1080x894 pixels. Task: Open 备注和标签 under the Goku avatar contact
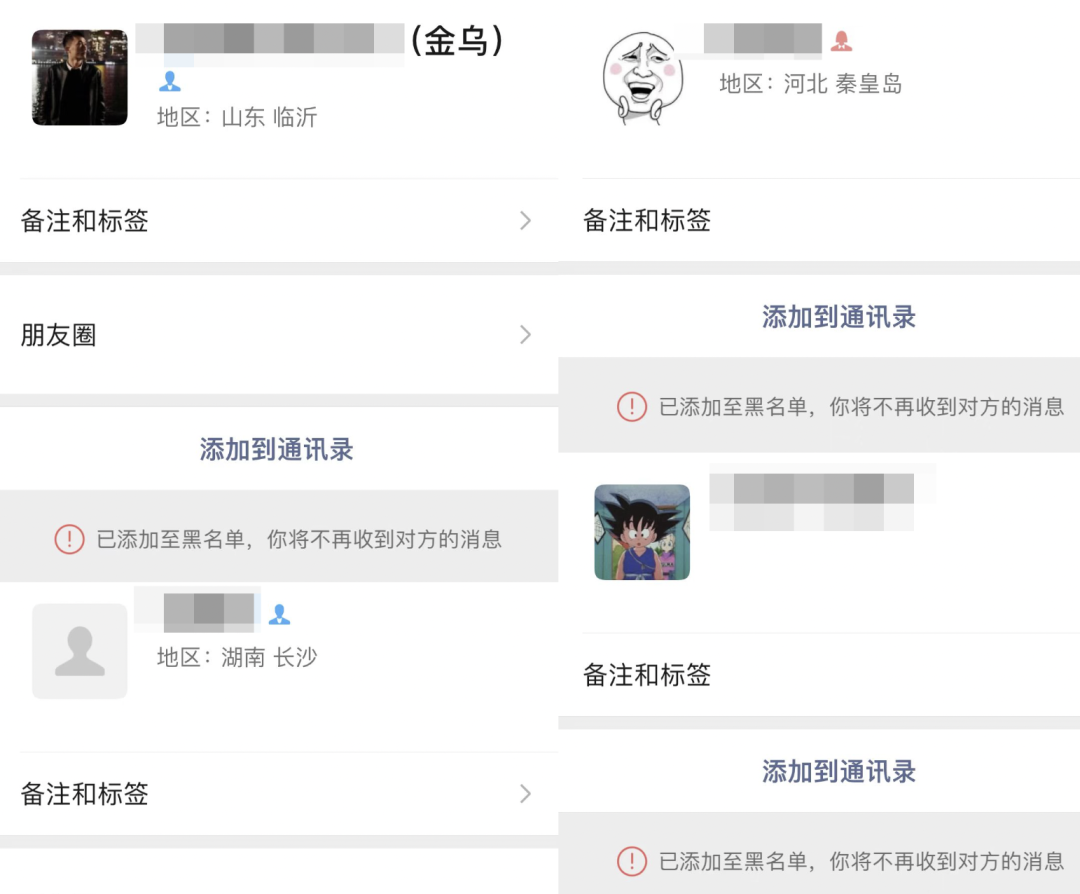tap(819, 675)
